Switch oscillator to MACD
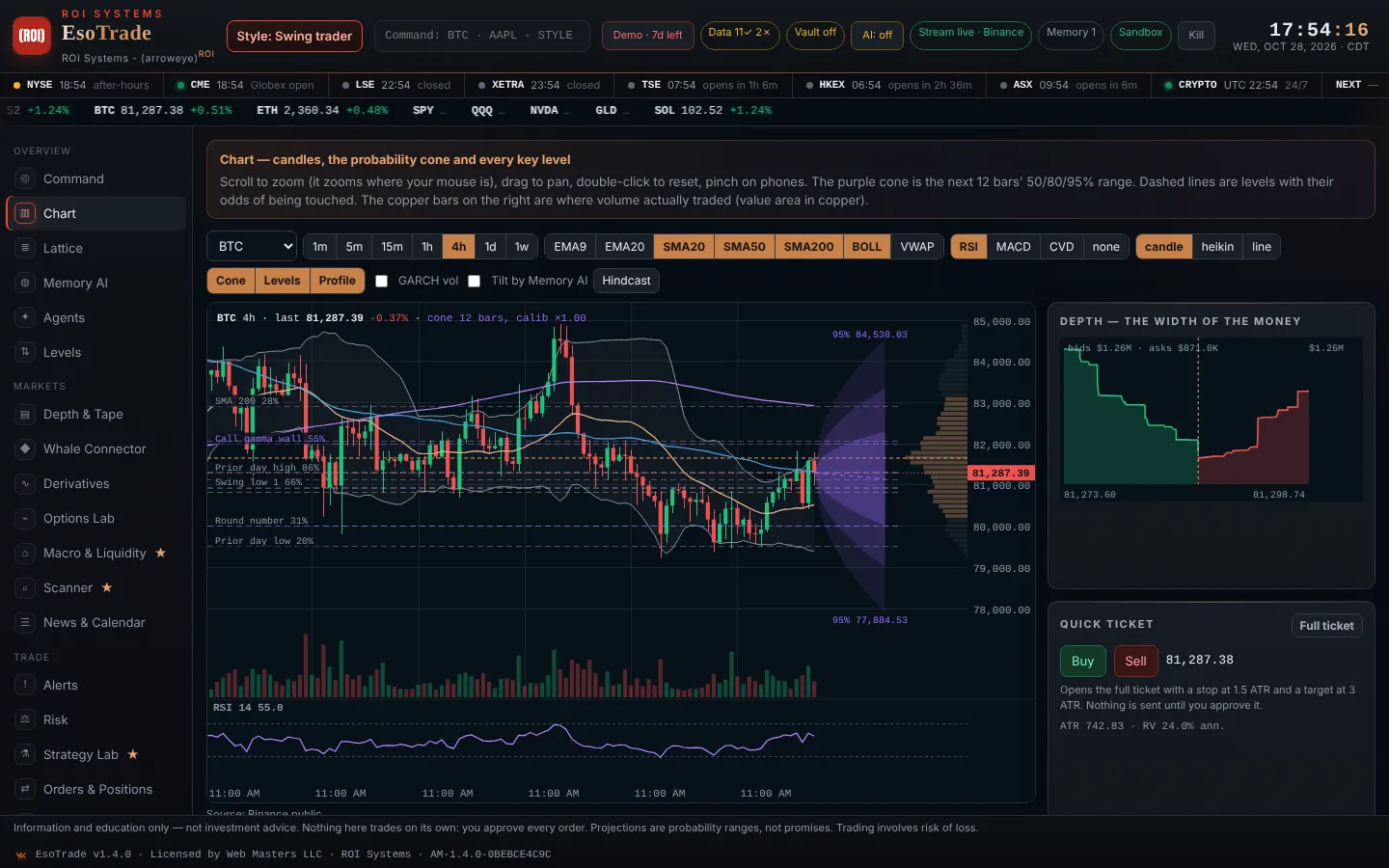The width and height of the screenshot is (1389, 868). click(x=1013, y=247)
